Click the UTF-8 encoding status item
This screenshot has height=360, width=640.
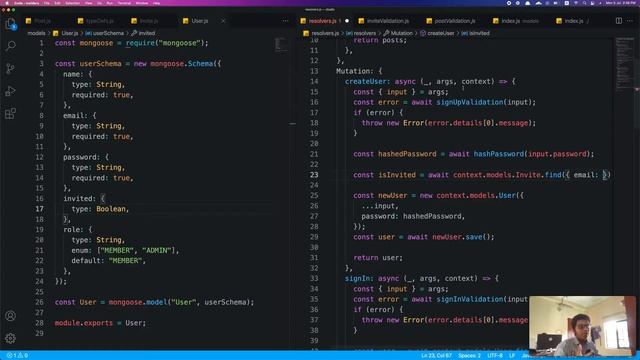pyautogui.click(x=495, y=356)
